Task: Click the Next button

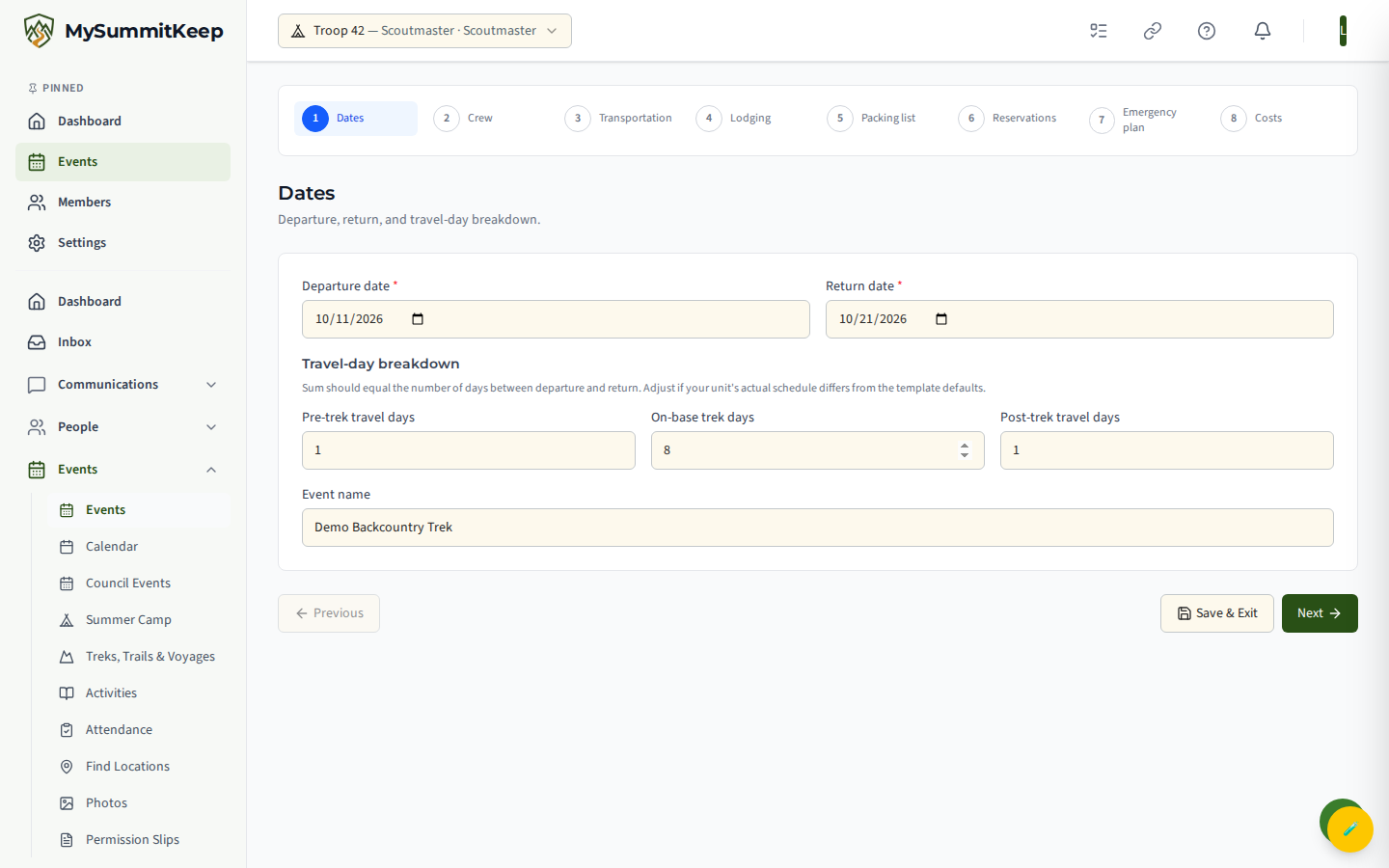Action: 1320,613
